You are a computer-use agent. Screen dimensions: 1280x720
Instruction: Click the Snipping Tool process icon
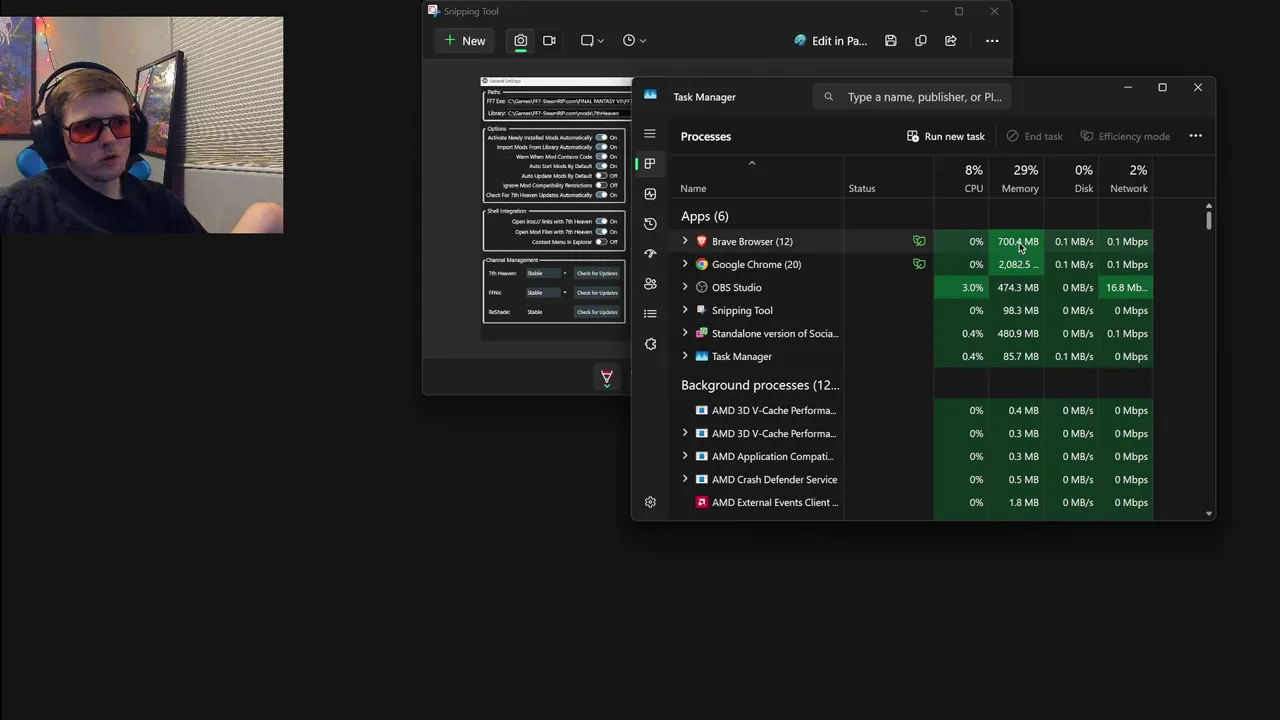point(702,310)
